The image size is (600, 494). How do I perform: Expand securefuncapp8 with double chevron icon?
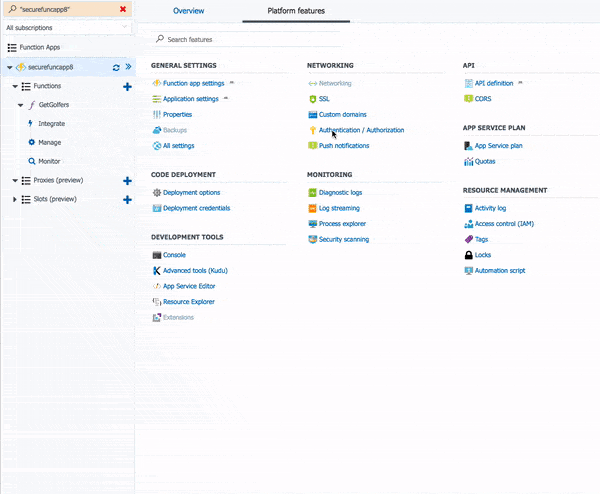[128, 67]
